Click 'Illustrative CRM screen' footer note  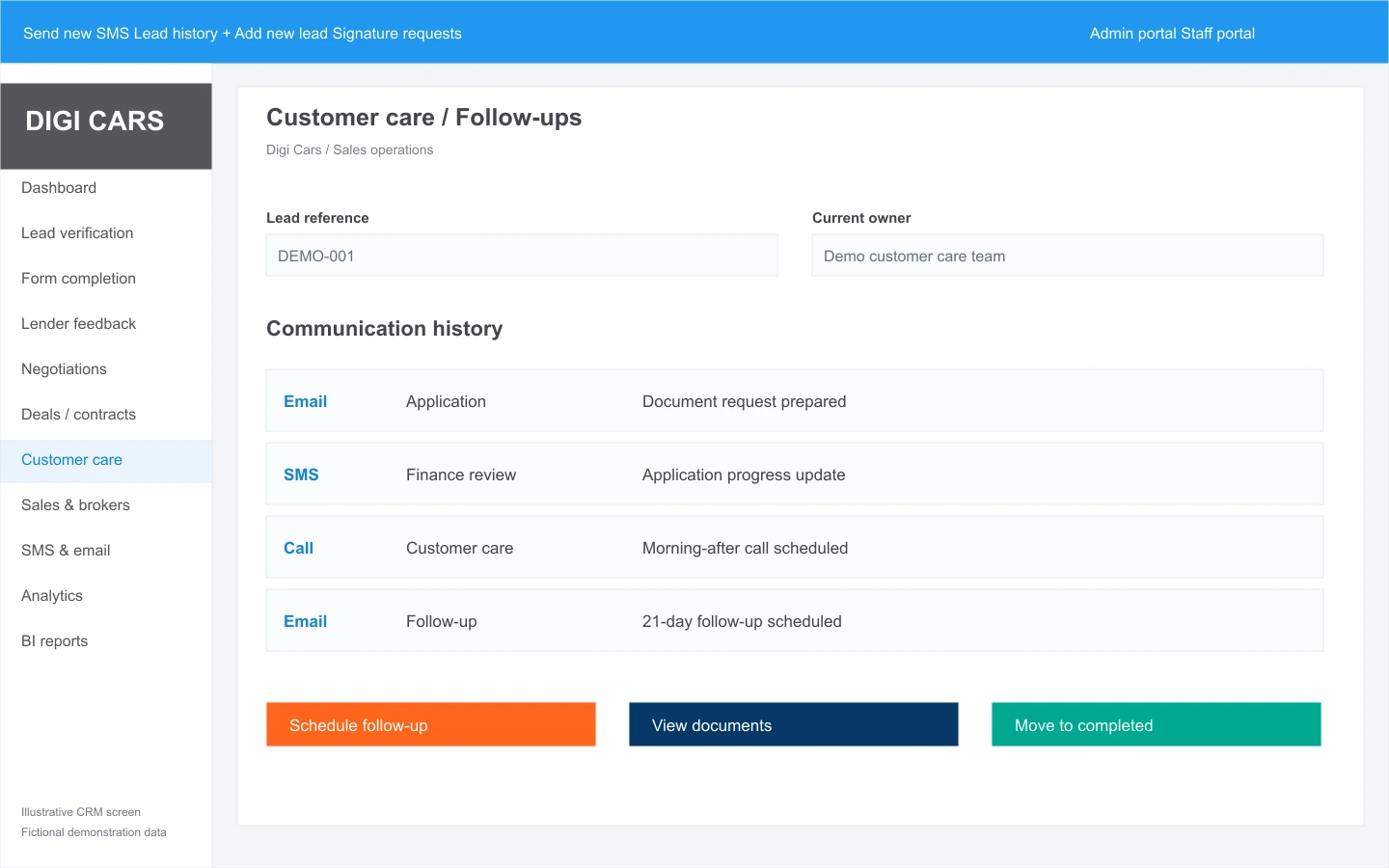click(x=81, y=812)
